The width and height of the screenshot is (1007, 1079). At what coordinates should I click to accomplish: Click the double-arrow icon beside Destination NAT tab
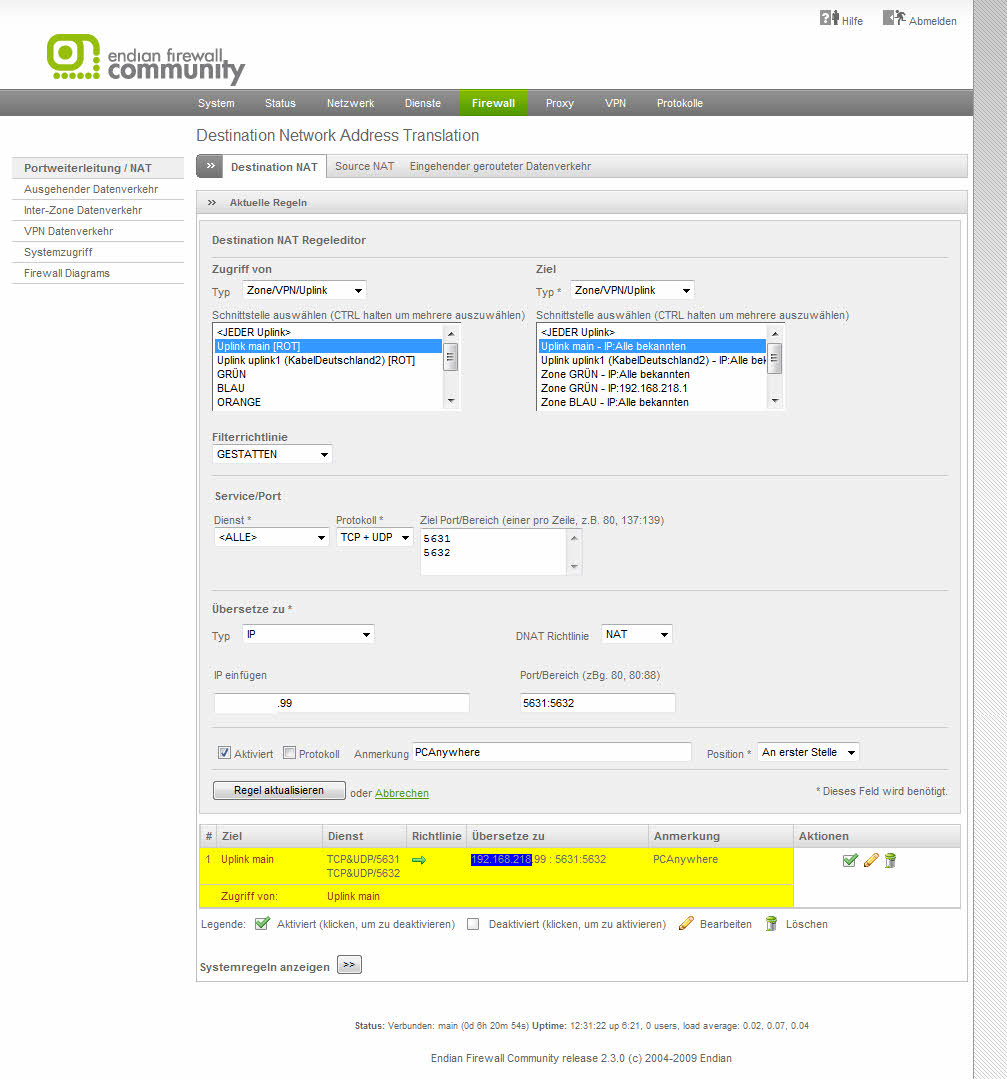click(209, 166)
